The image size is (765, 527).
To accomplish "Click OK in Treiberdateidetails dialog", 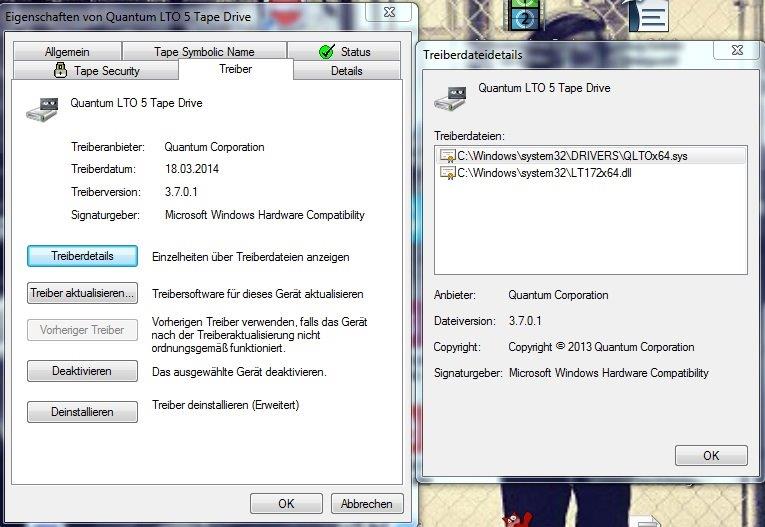I will (711, 455).
